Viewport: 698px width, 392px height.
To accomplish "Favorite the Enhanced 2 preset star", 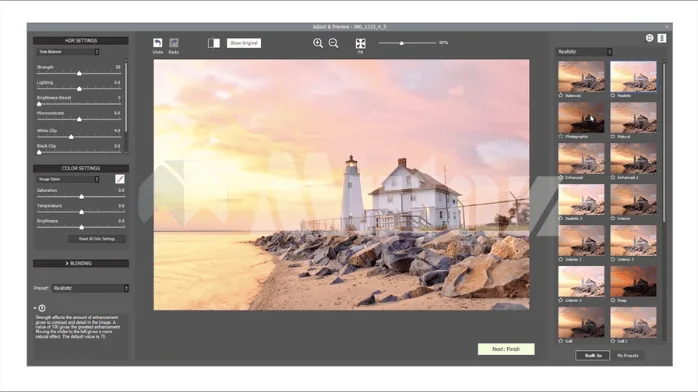I will coord(613,178).
